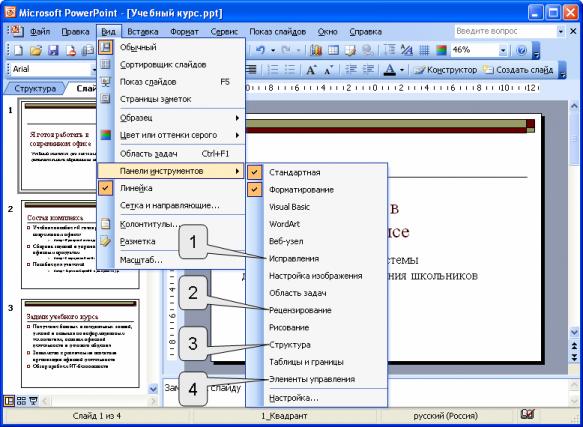
Task: Click the font color icon
Action: [x=389, y=70]
